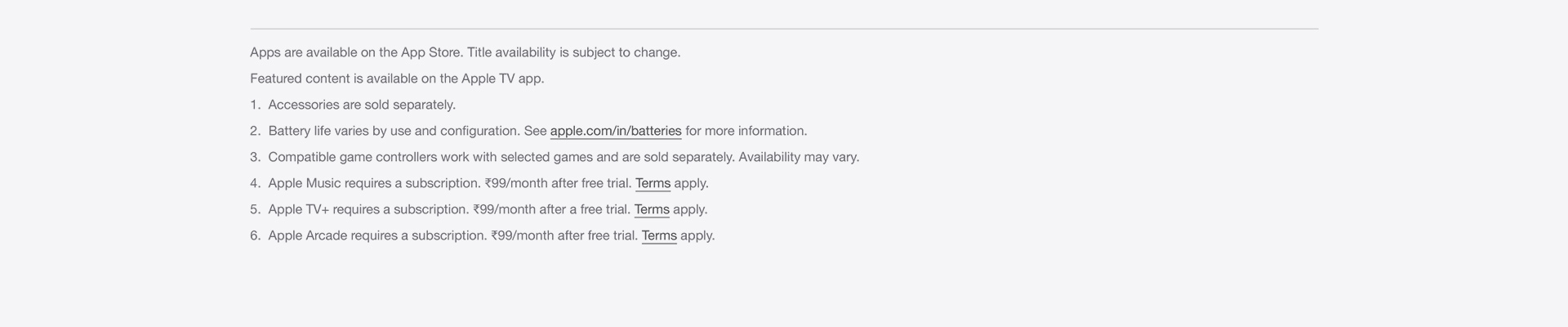This screenshot has height=327, width=1568.
Task: Click footnote number 2 marker
Action: (x=255, y=131)
